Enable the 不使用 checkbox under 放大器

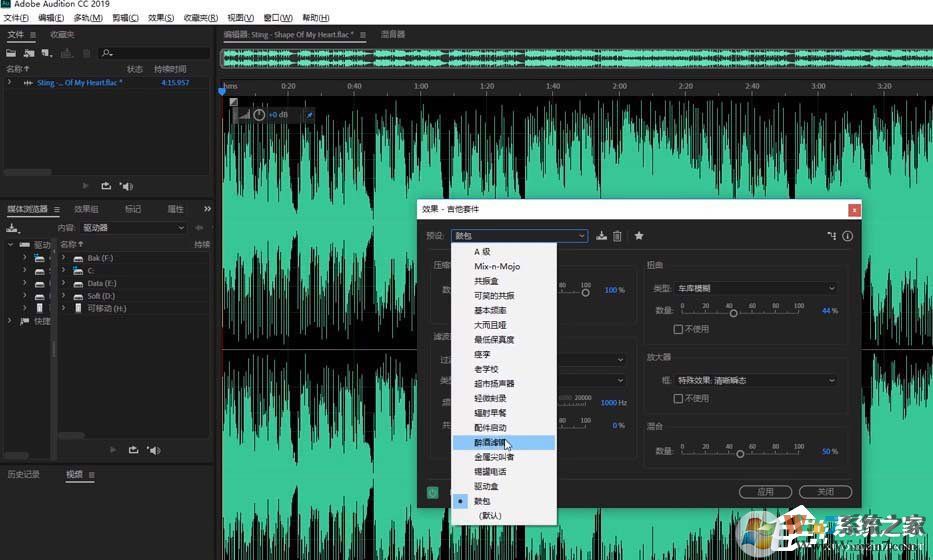click(x=679, y=398)
